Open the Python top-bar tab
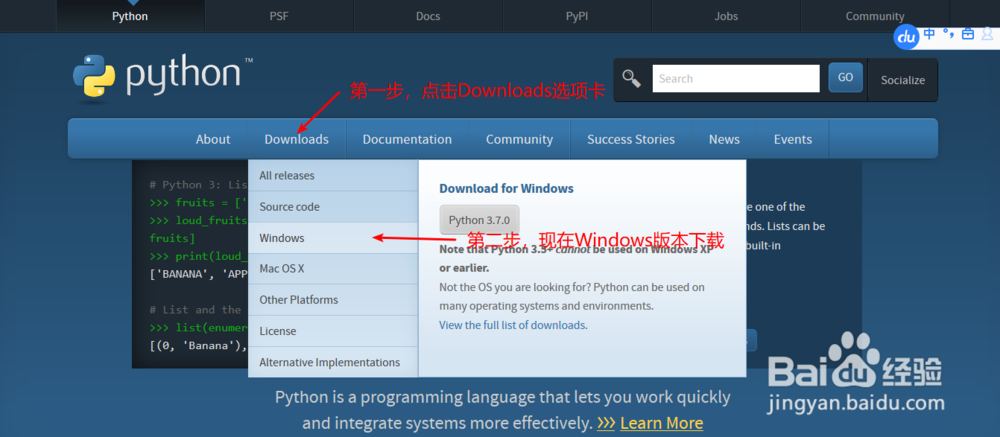This screenshot has height=437, width=1000. (130, 16)
